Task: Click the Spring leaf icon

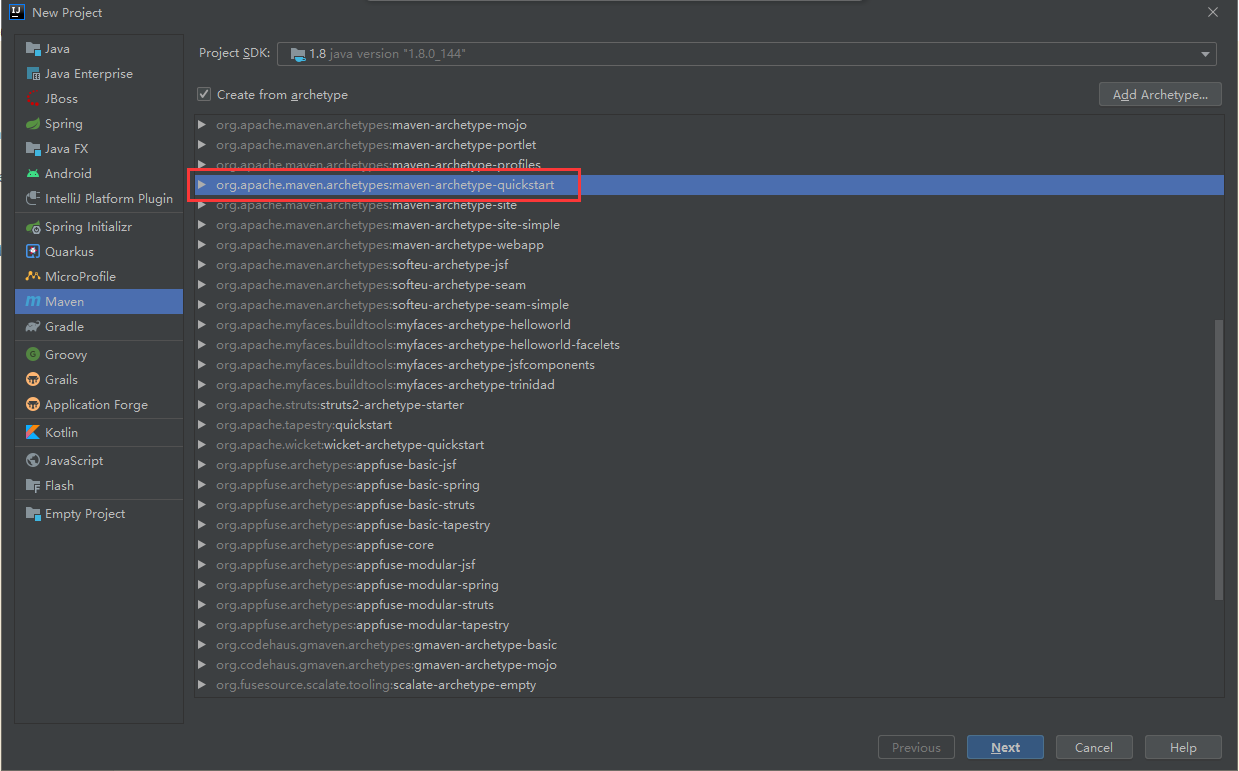Action: coord(33,124)
